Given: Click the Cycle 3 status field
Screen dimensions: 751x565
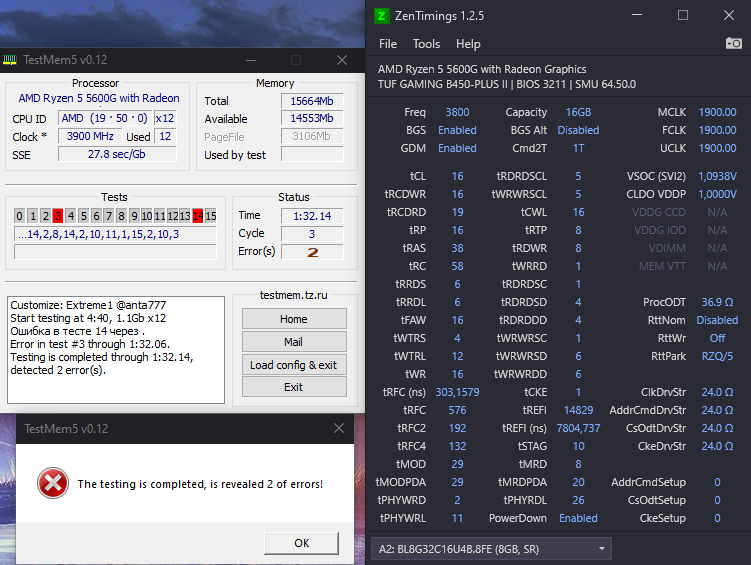Looking at the screenshot, I should pos(312,234).
